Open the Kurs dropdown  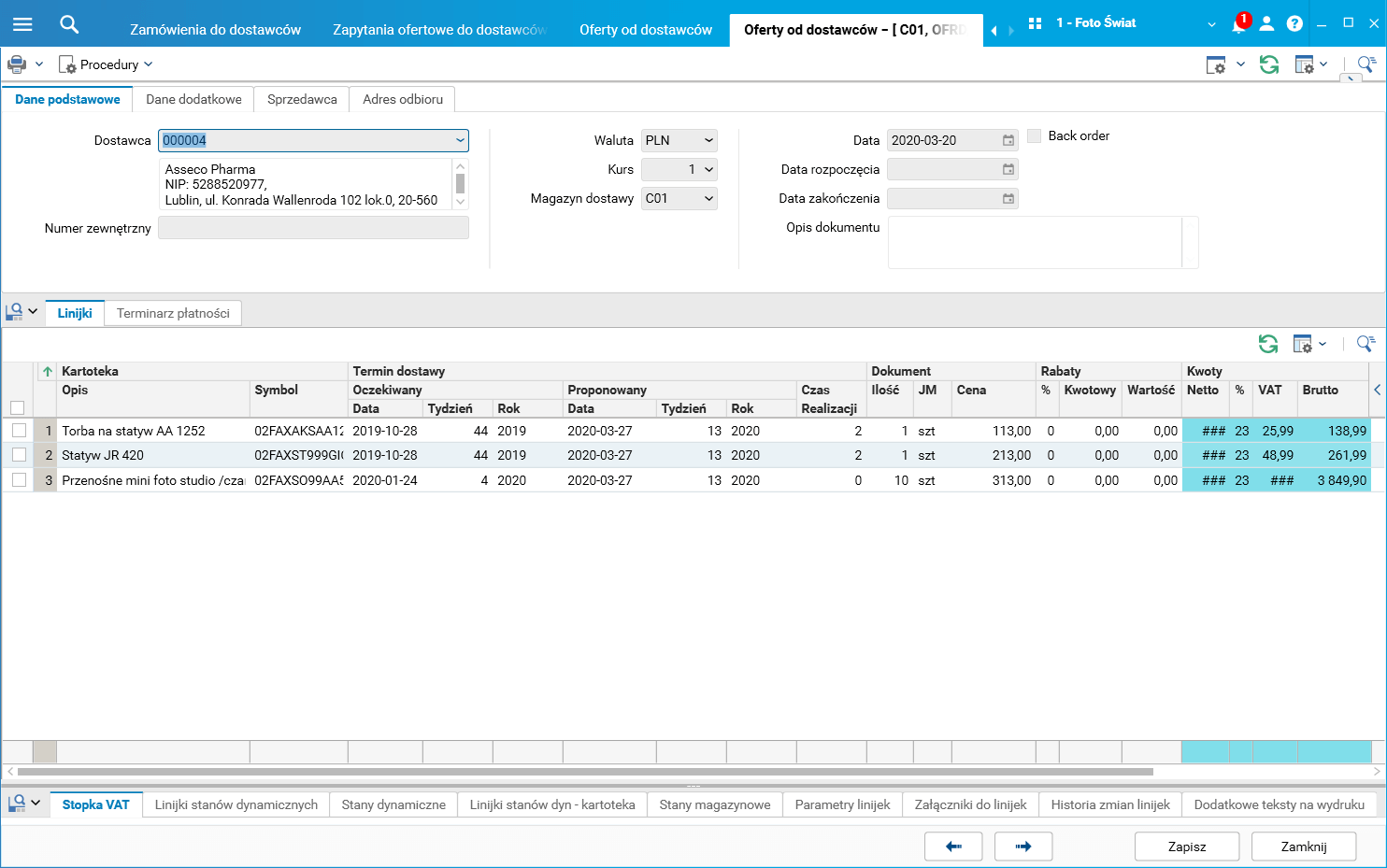tap(708, 169)
